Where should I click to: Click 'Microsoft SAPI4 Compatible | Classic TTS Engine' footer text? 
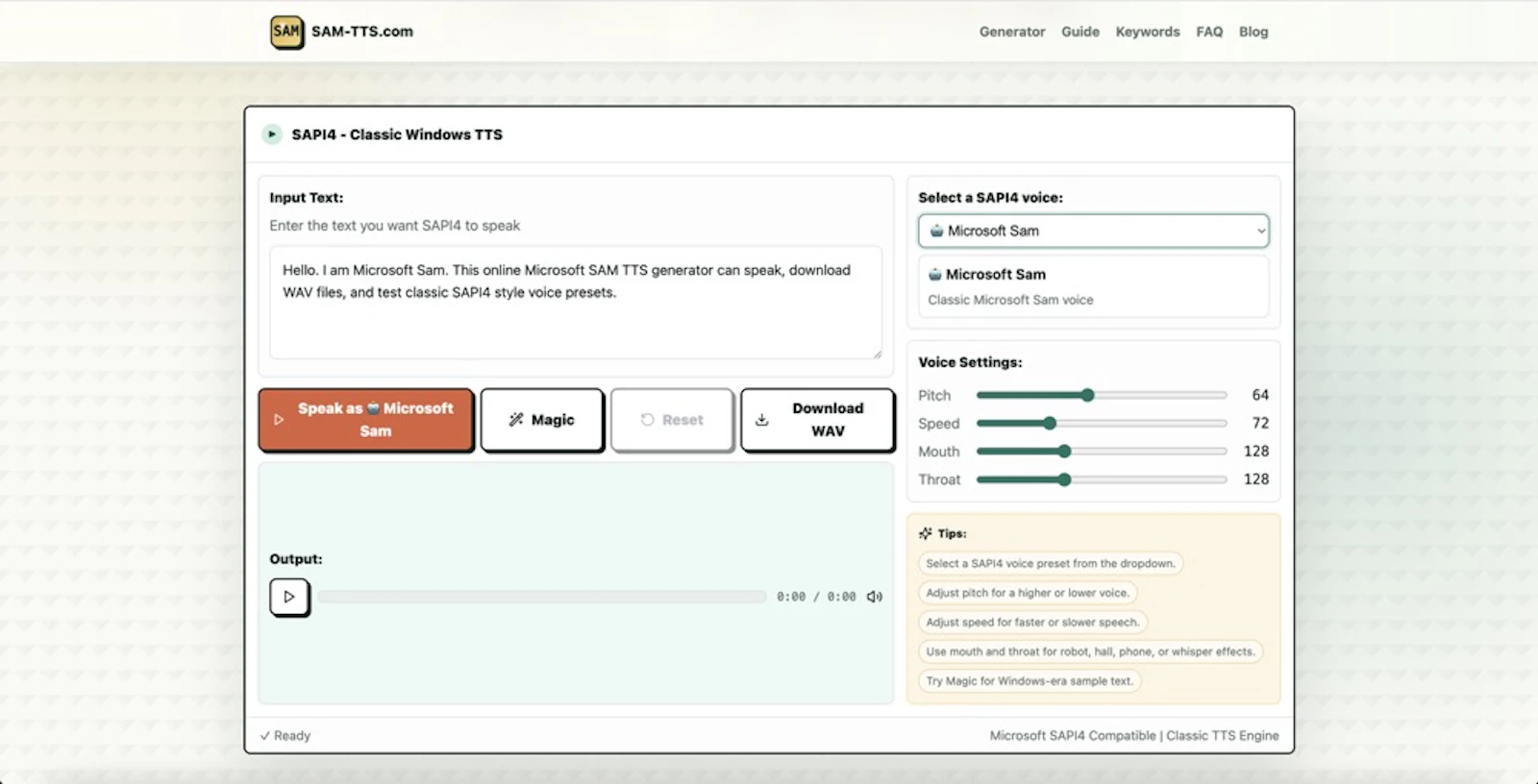1134,736
